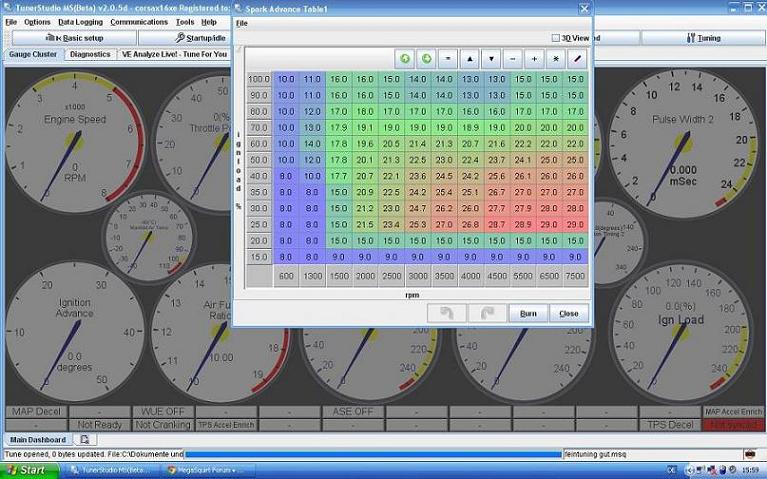Close the table with Close button
767x479 pixels.
coord(569,313)
